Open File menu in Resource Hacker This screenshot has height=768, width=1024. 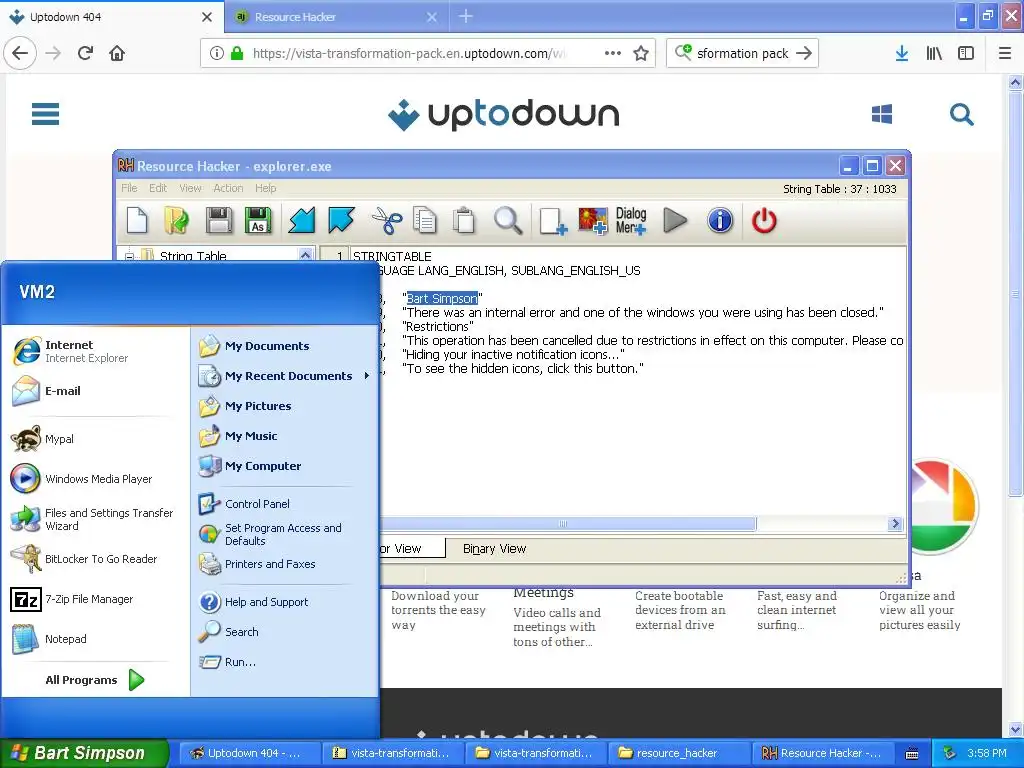click(x=129, y=188)
